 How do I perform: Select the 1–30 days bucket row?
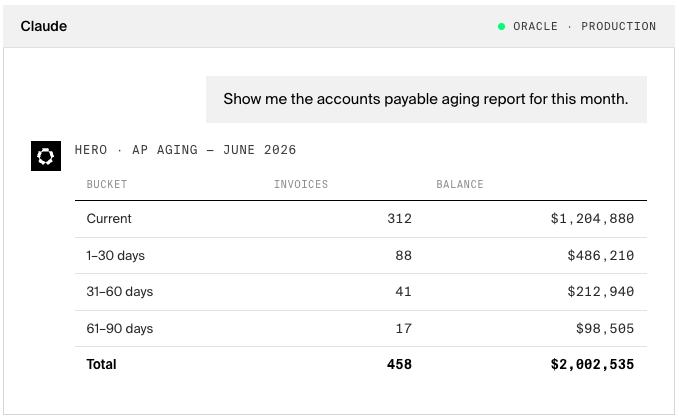click(x=361, y=255)
